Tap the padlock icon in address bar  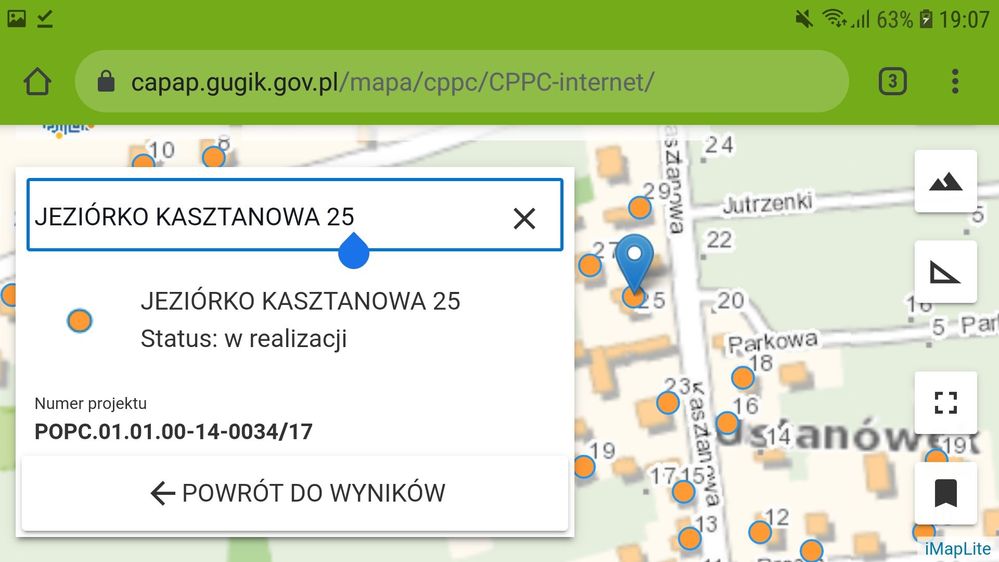(x=106, y=82)
